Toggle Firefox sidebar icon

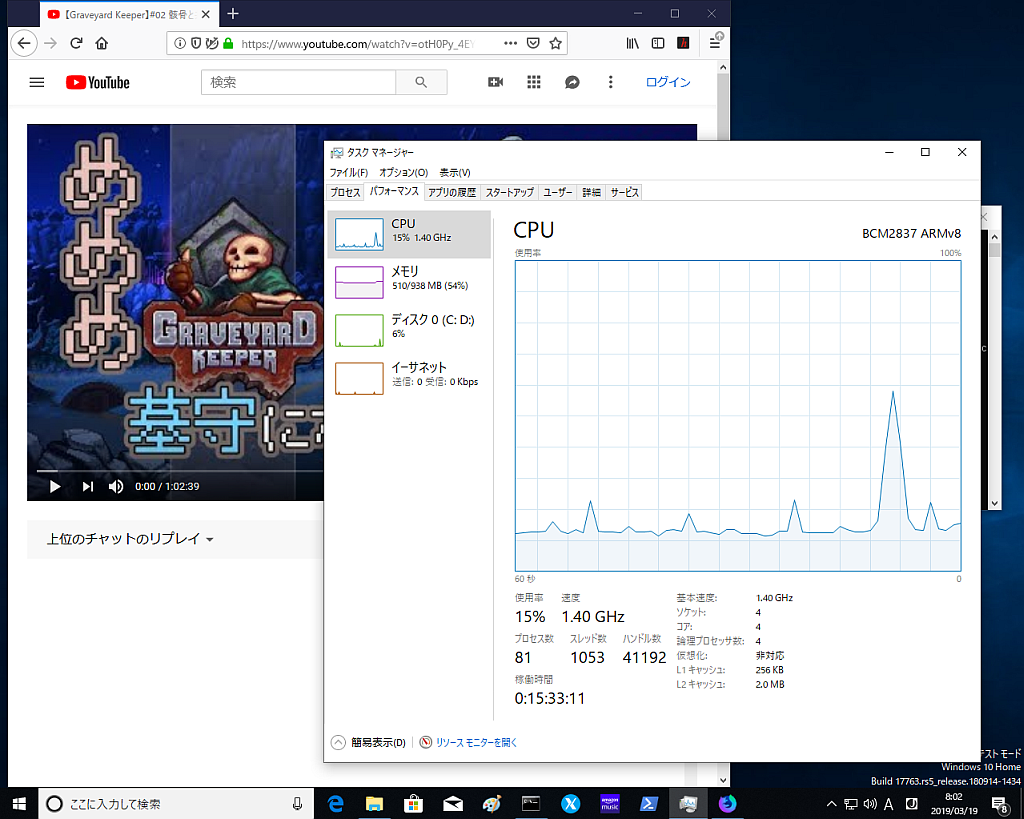coord(658,44)
